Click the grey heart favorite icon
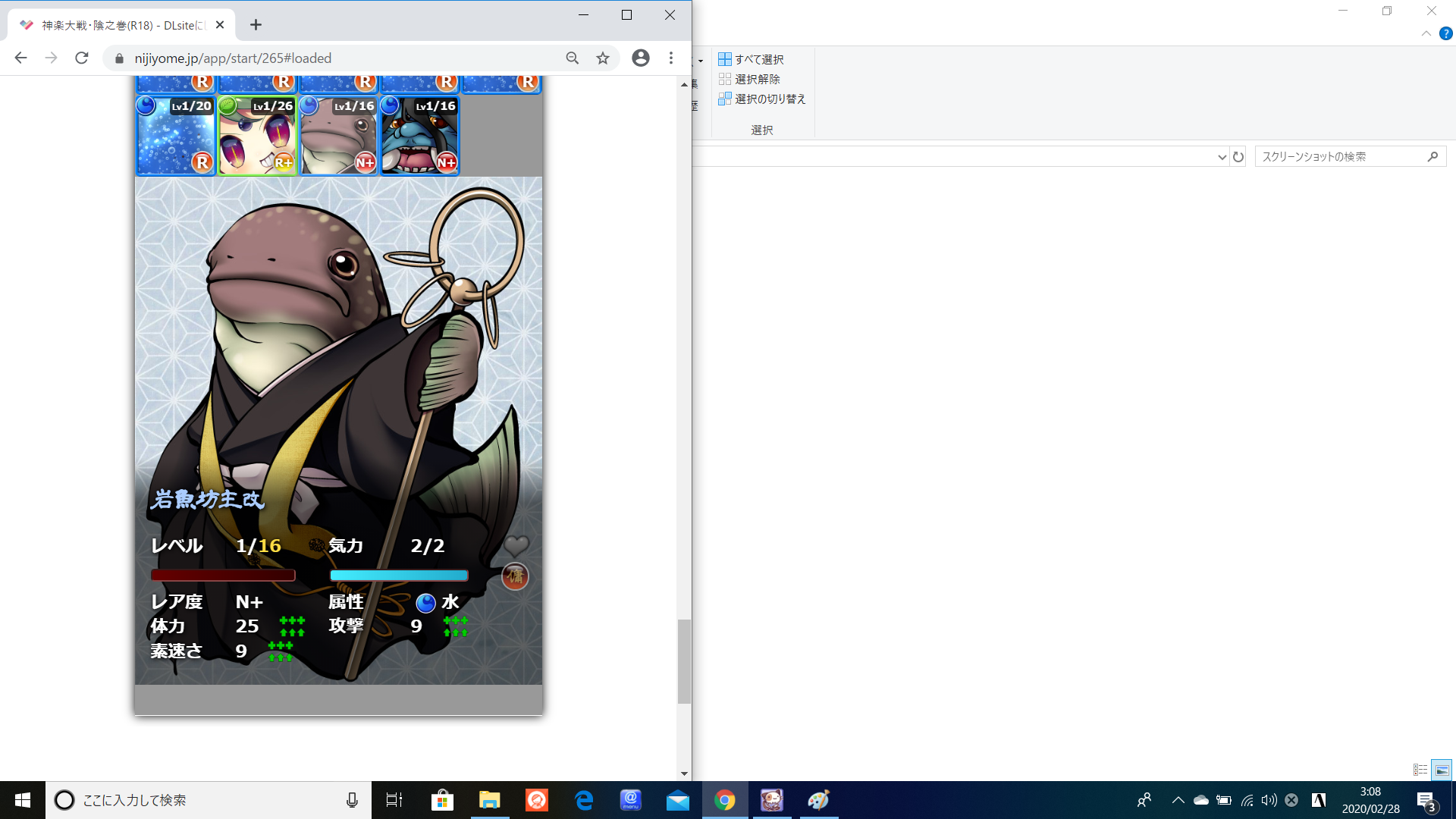Image resolution: width=1456 pixels, height=819 pixels. pyautogui.click(x=516, y=545)
